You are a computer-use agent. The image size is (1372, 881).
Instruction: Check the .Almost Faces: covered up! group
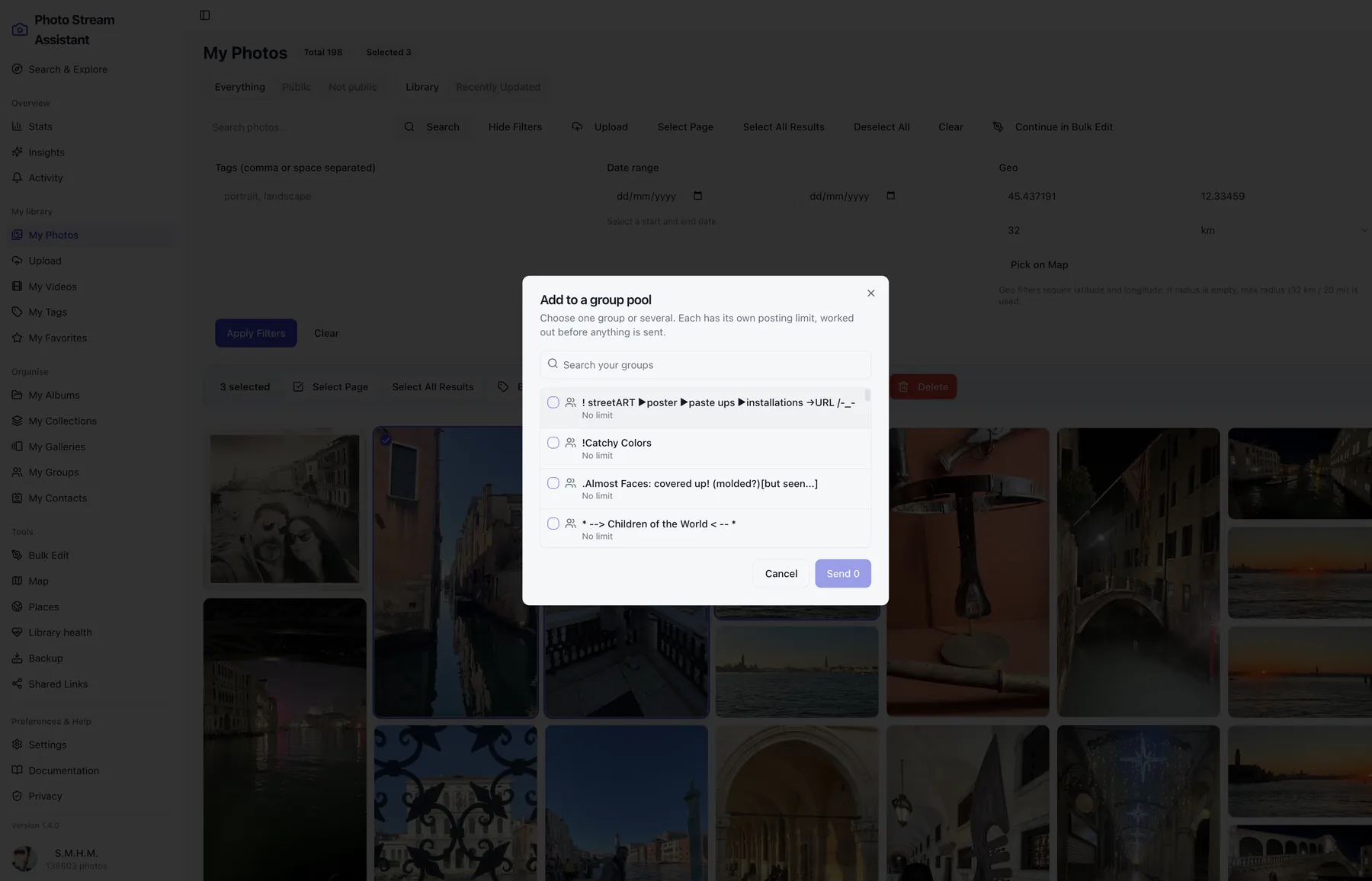coord(553,483)
